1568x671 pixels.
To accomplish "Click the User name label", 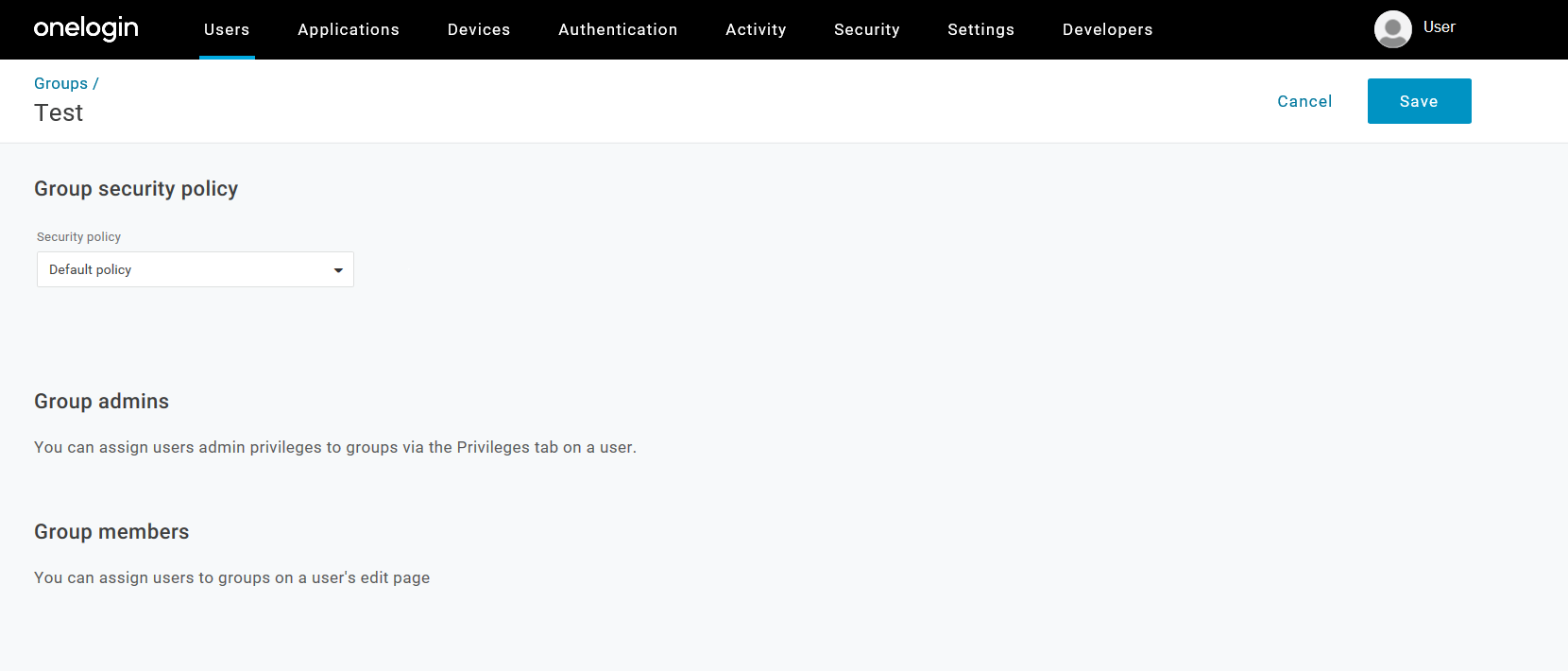I will coord(1439,27).
